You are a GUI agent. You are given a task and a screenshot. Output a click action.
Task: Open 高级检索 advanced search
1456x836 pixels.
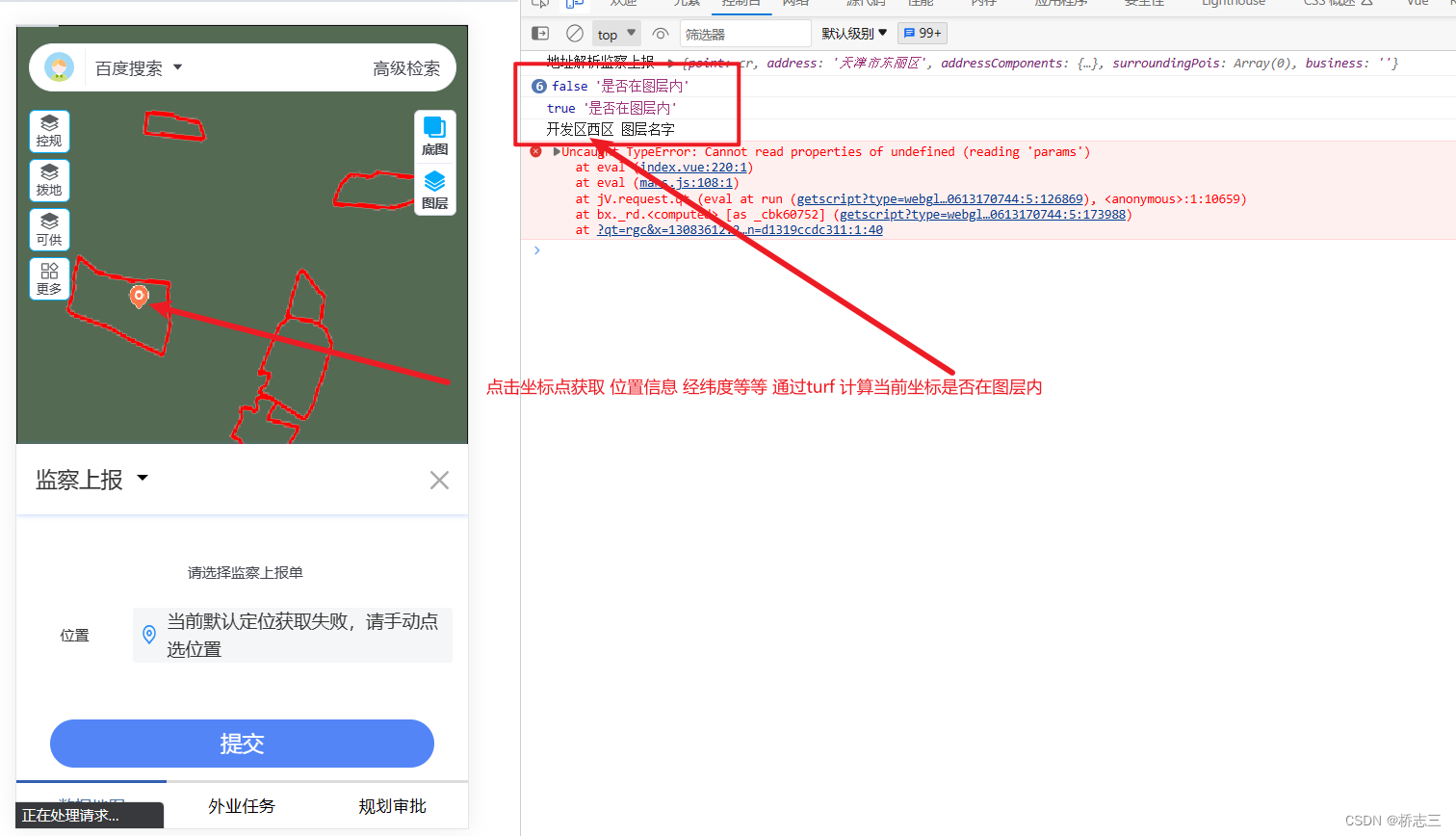click(406, 68)
